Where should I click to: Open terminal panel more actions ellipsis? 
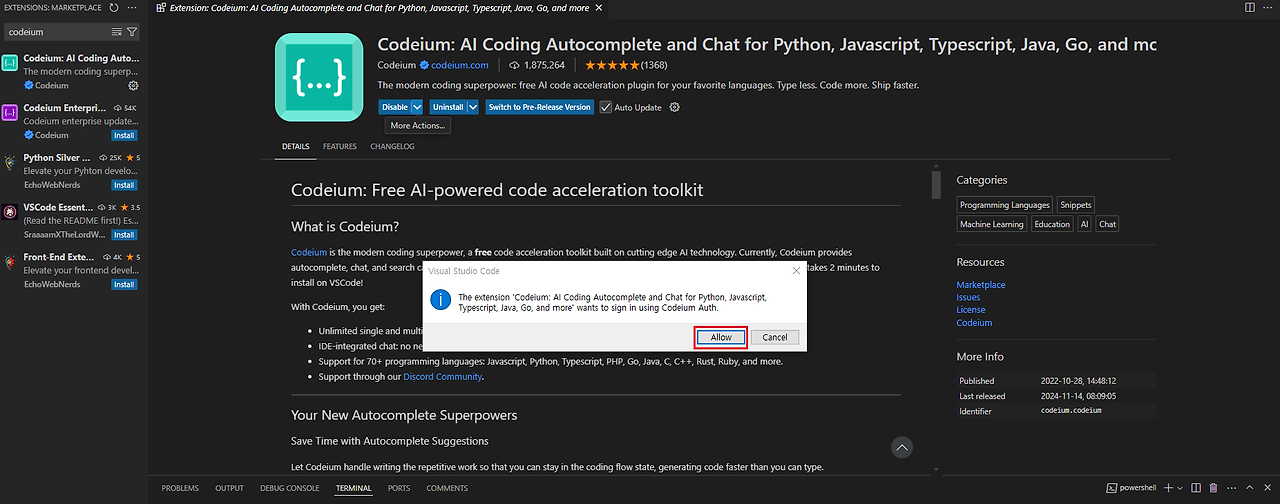coord(1231,488)
